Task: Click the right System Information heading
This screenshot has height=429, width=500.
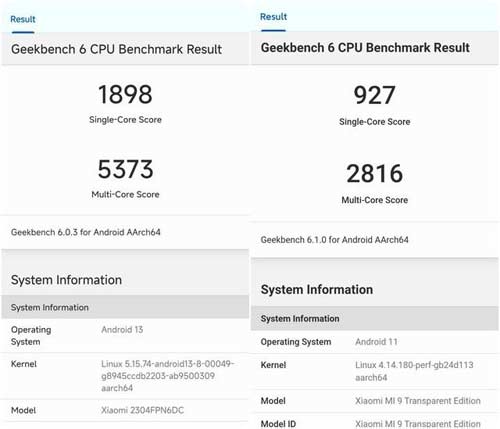Action: [x=317, y=290]
